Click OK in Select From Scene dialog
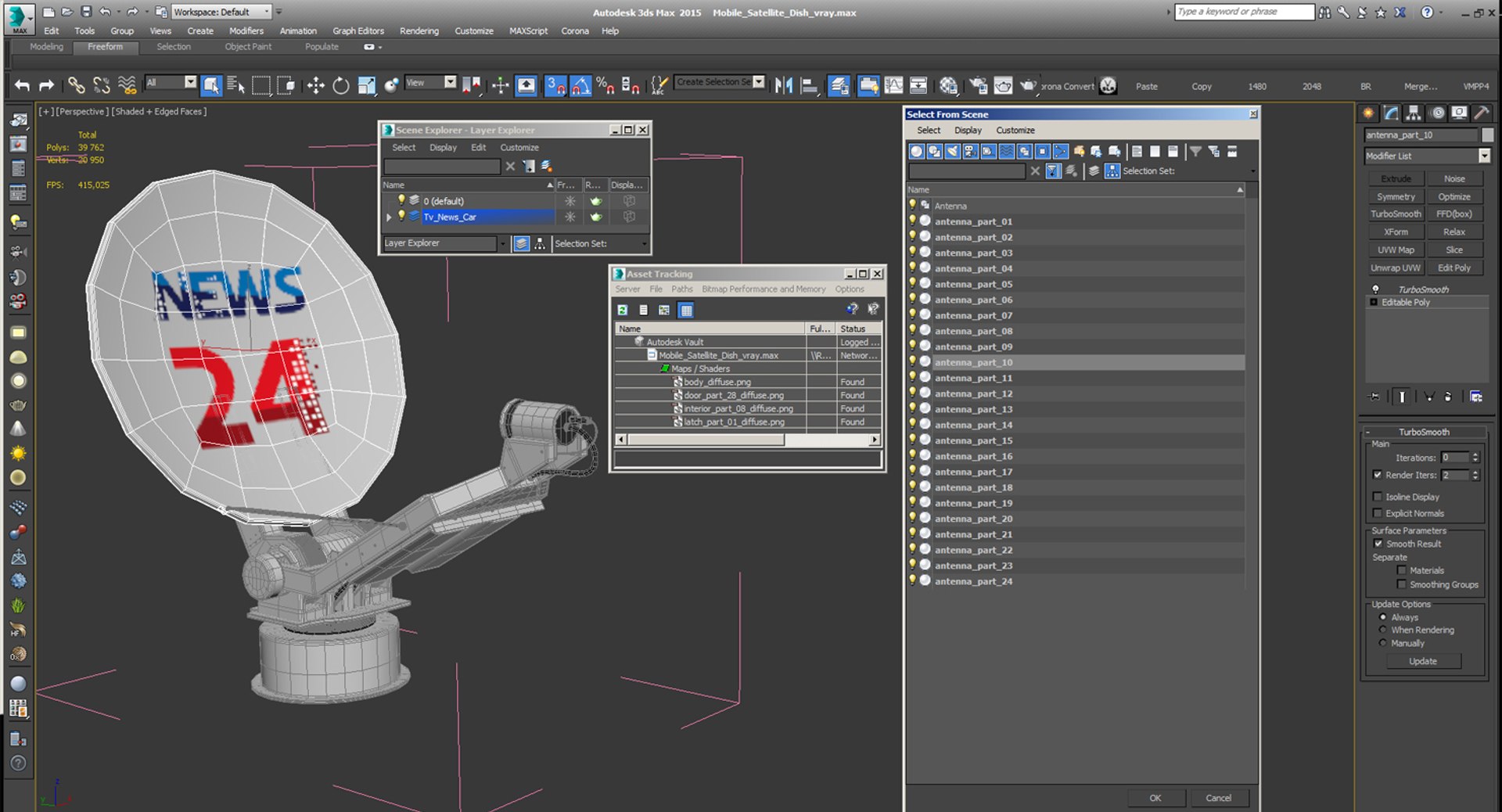Image resolution: width=1502 pixels, height=812 pixels. [x=1155, y=798]
